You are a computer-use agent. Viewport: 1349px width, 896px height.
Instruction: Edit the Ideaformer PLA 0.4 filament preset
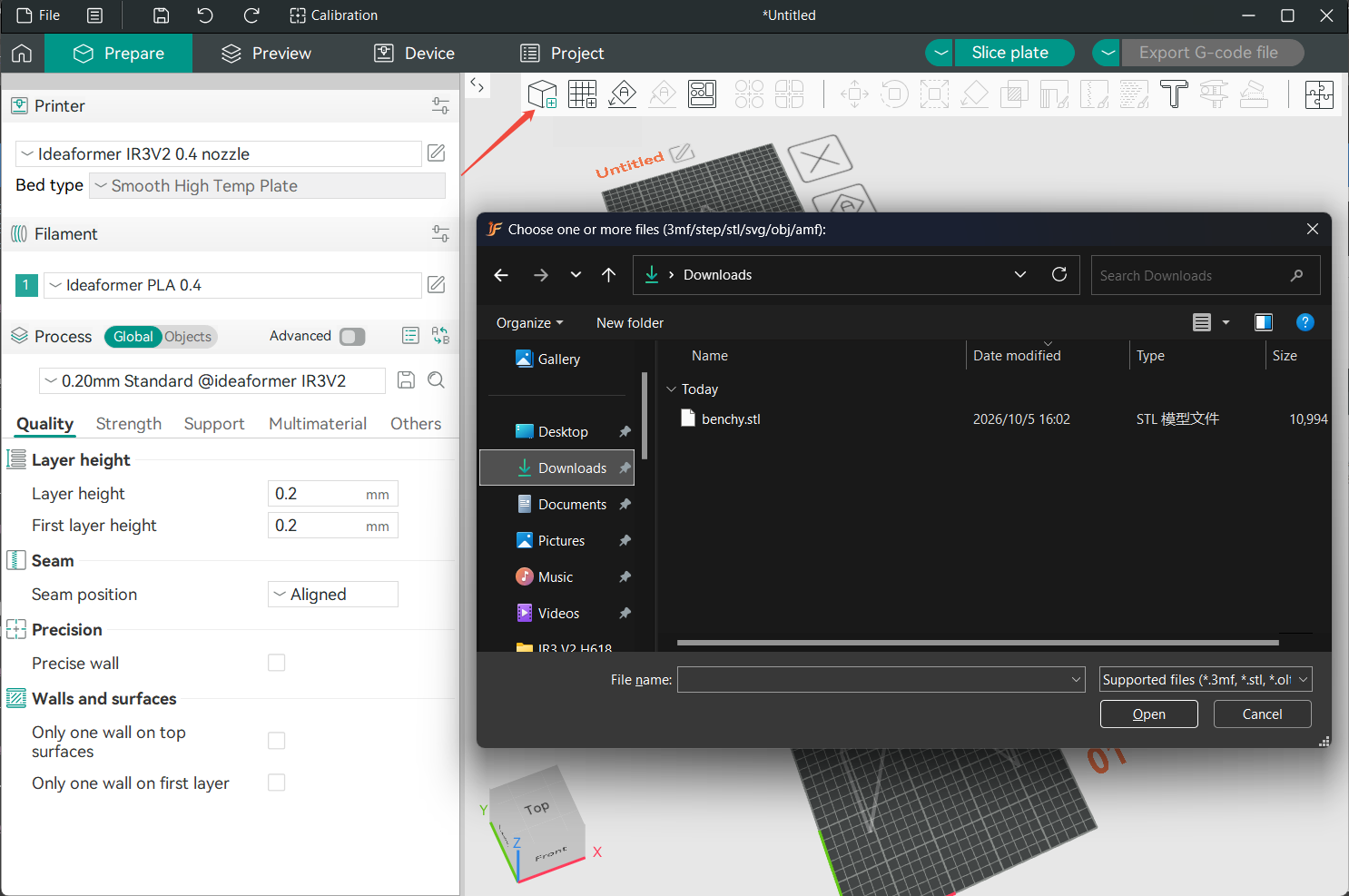437,285
